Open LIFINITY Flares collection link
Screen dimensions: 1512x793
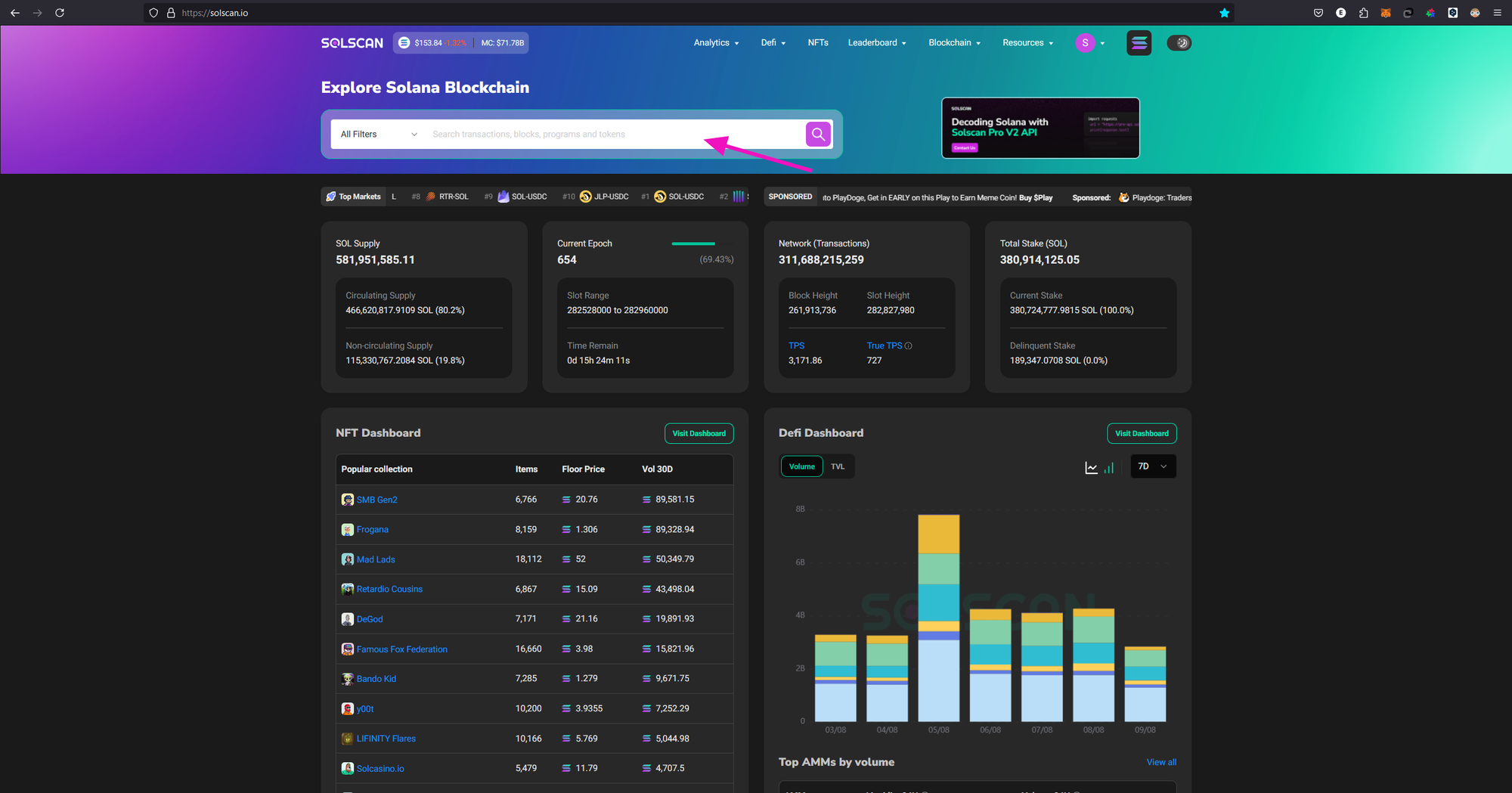(386, 739)
